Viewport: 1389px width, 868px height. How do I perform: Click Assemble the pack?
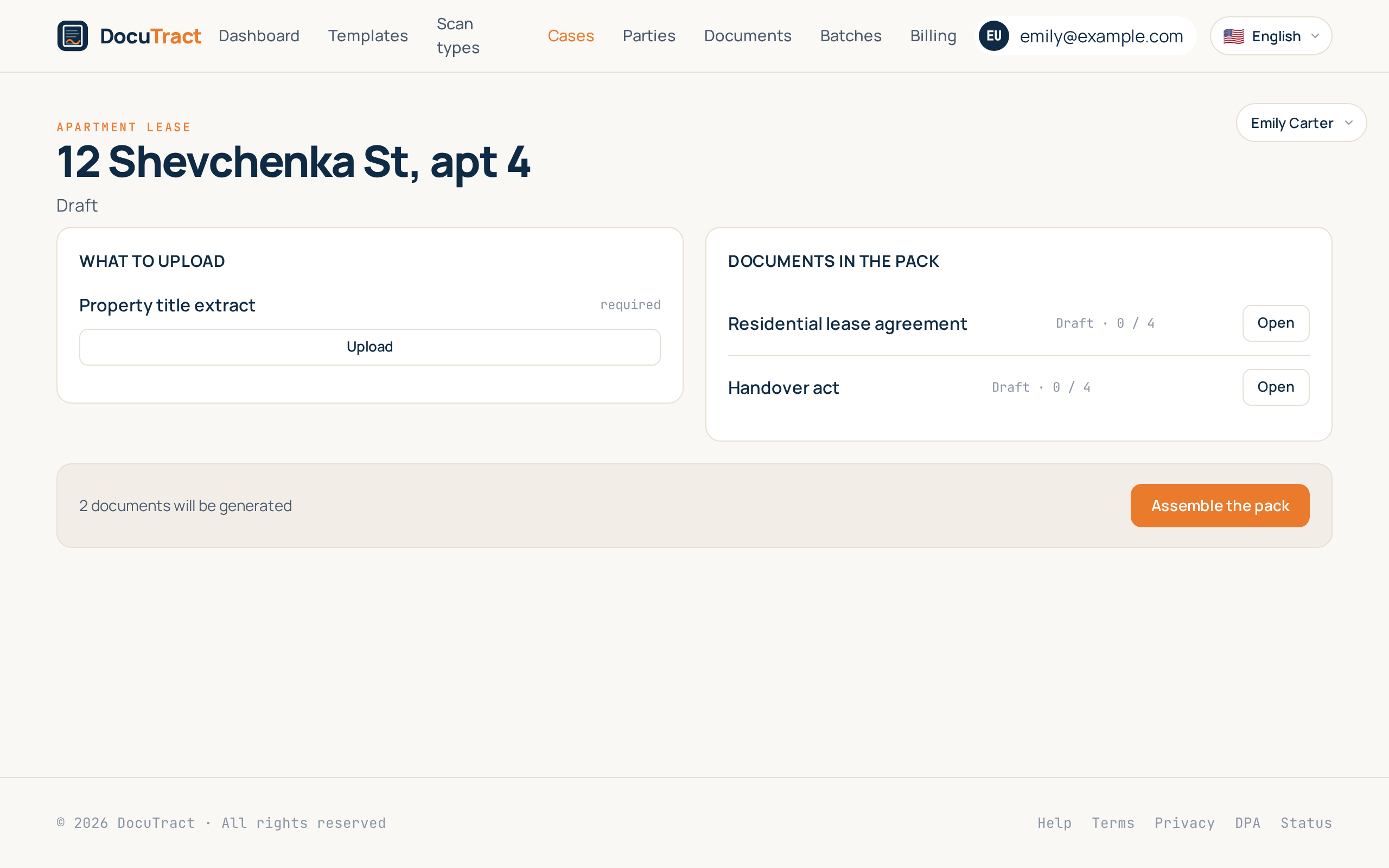click(1220, 506)
